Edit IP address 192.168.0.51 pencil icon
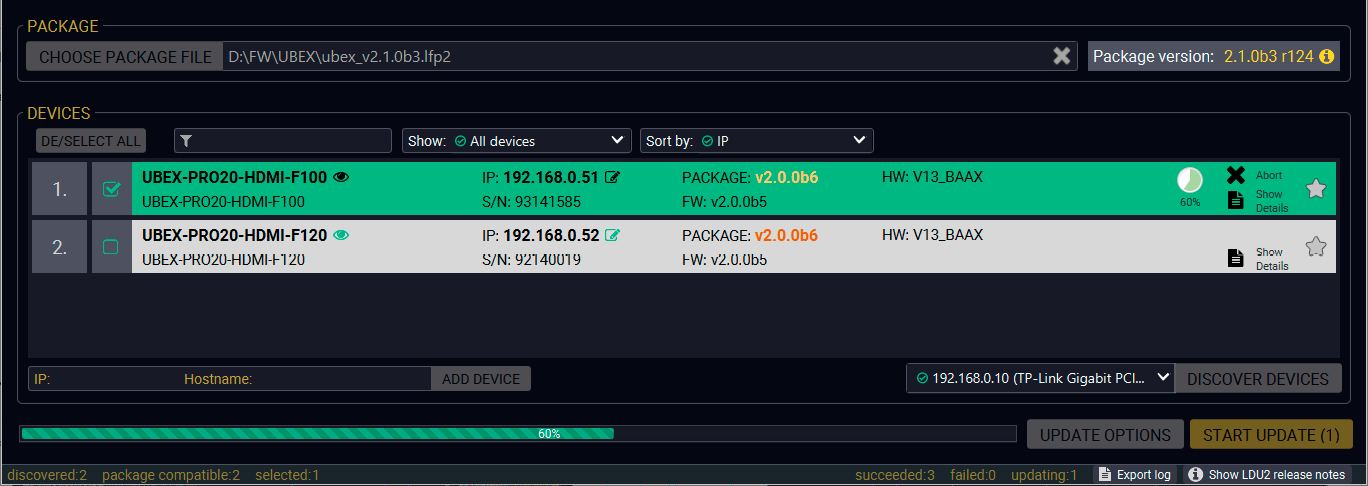Screen dimensions: 1368x486 coord(612,178)
